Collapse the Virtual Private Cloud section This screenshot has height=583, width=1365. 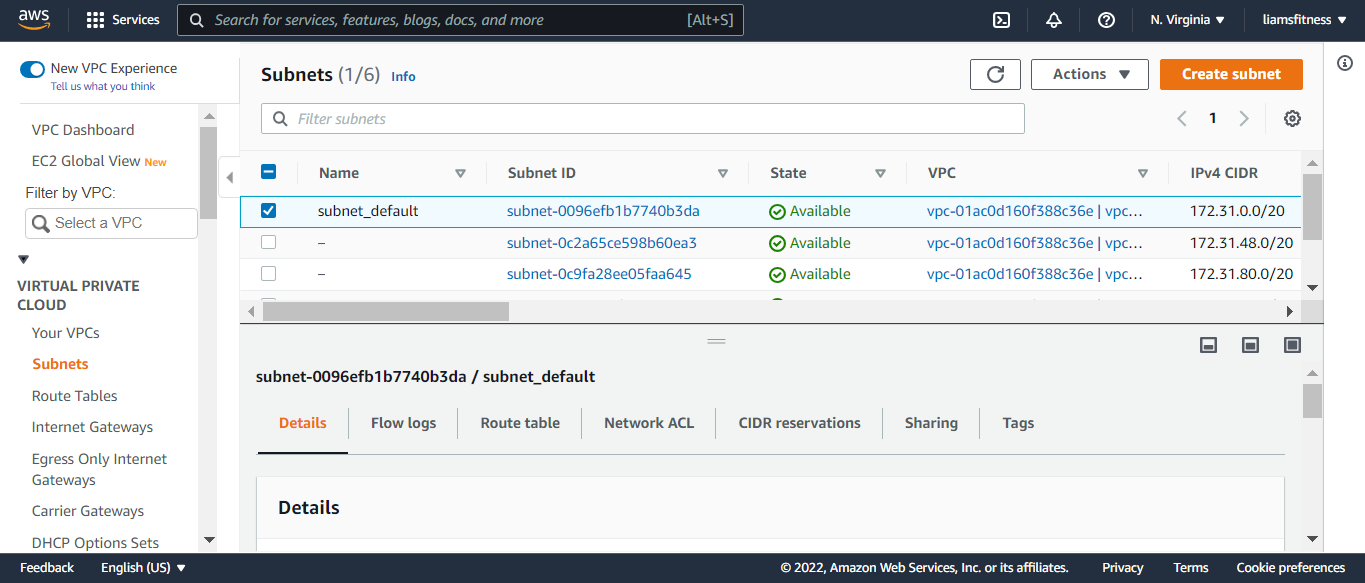pos(24,260)
